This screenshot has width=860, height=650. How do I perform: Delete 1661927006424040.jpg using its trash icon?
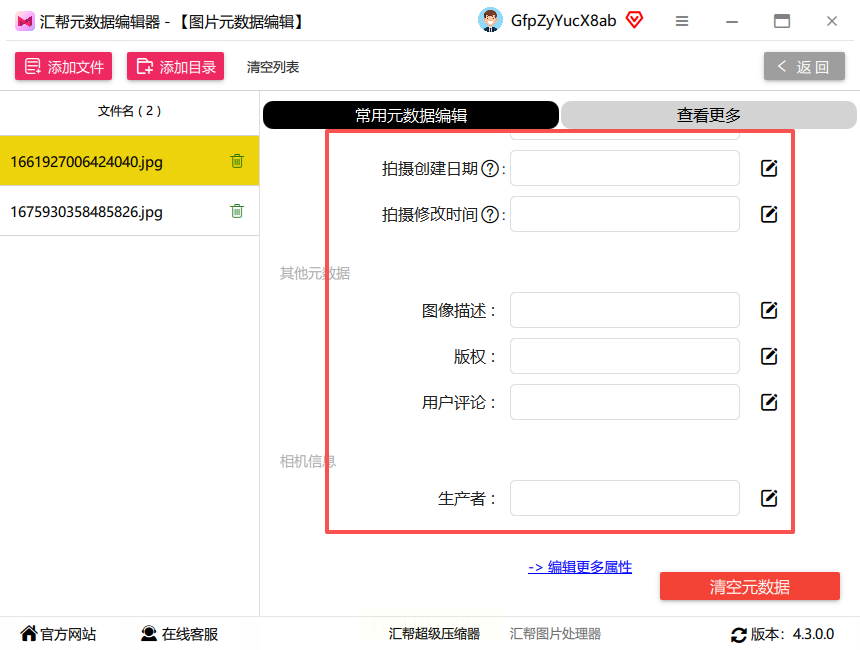coord(237,161)
